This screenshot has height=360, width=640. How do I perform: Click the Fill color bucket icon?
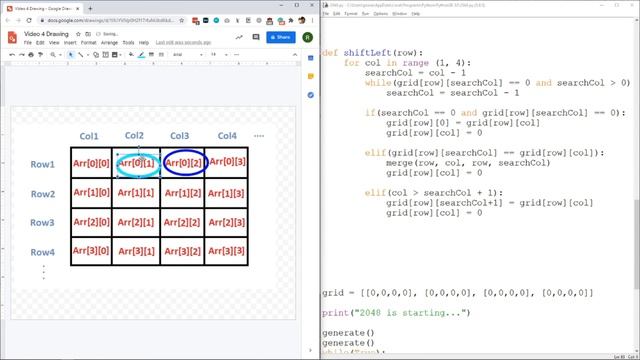[131, 55]
